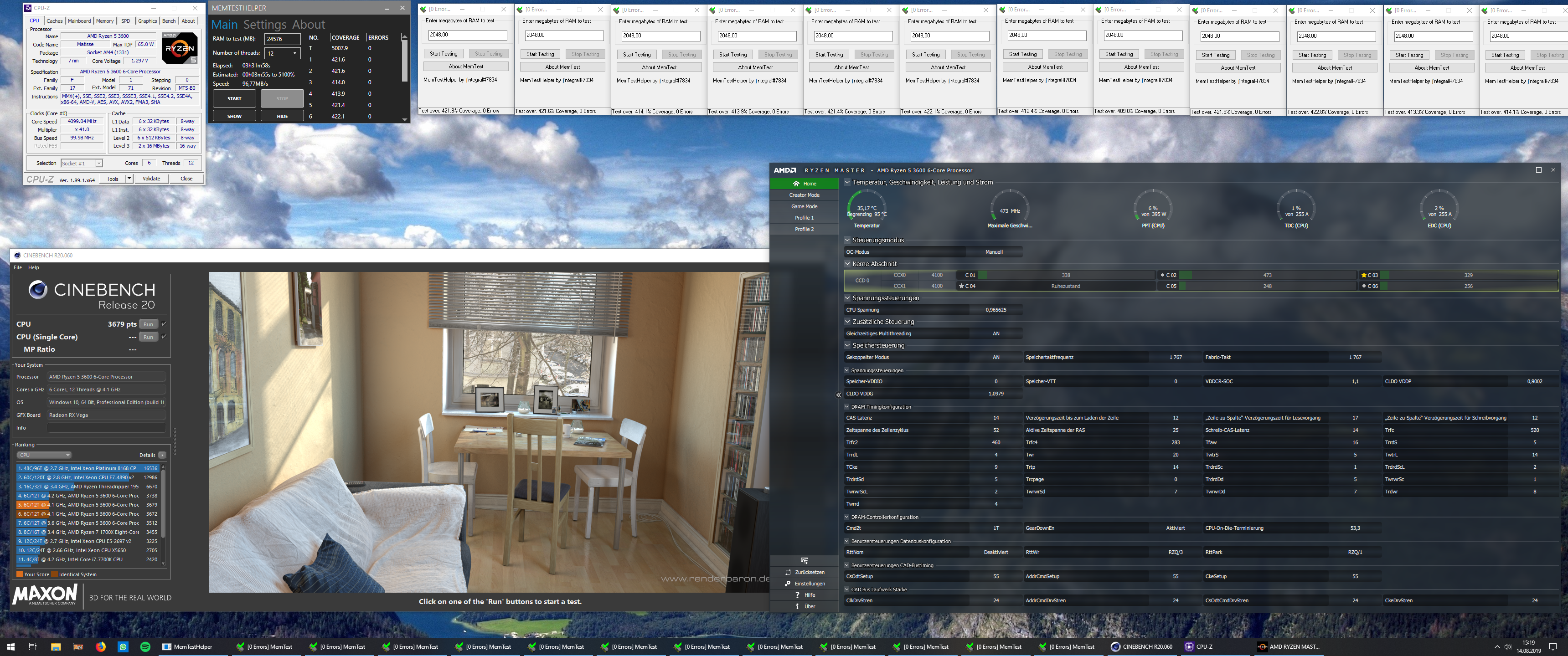Click the Validate button in CPU-Z
Viewport: 1568px width, 656px height.
pyautogui.click(x=151, y=179)
